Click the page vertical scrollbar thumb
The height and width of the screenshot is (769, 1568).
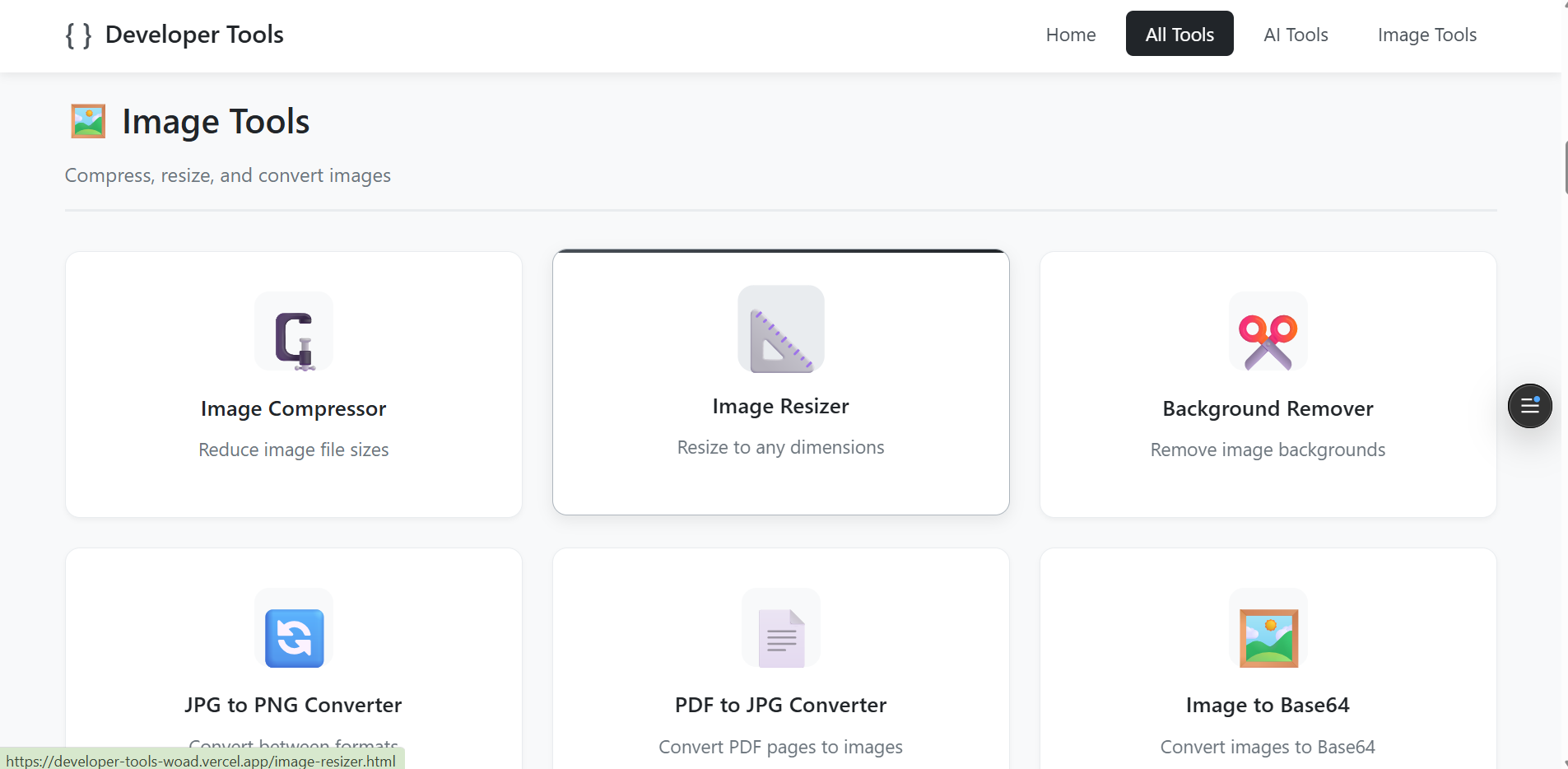(1566, 167)
